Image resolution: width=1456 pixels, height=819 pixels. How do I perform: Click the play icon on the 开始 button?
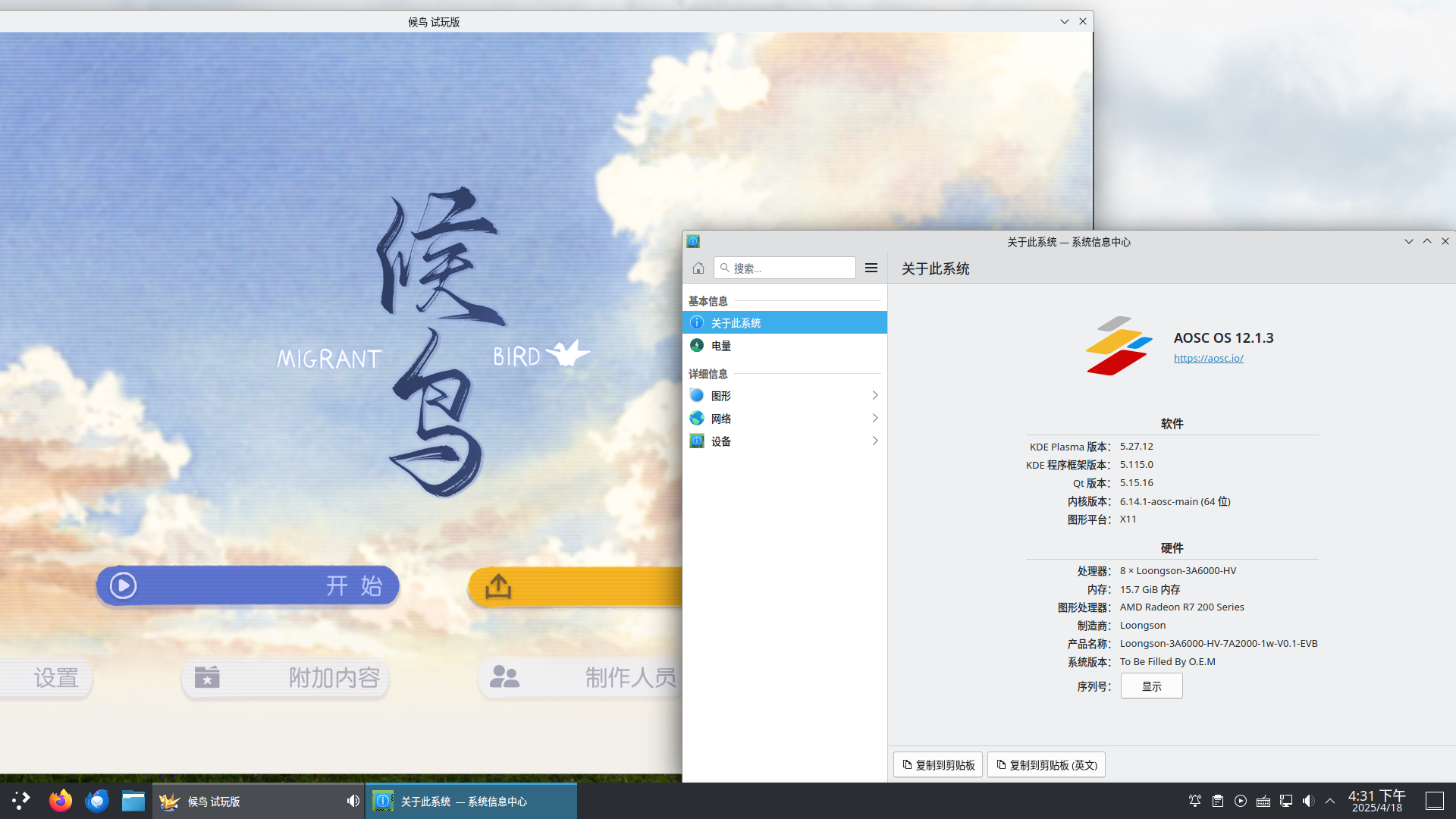[123, 585]
